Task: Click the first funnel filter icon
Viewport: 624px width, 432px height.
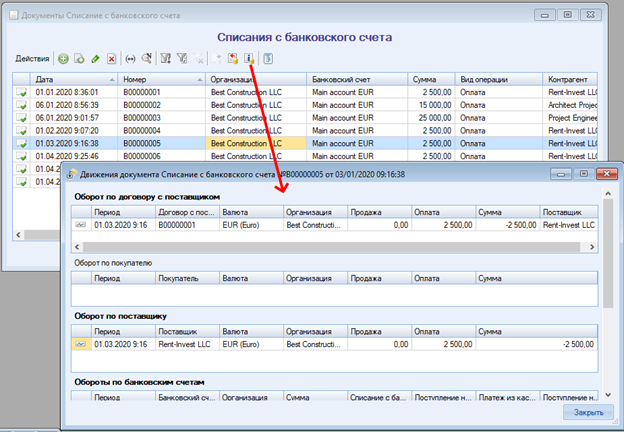Action: (166, 59)
